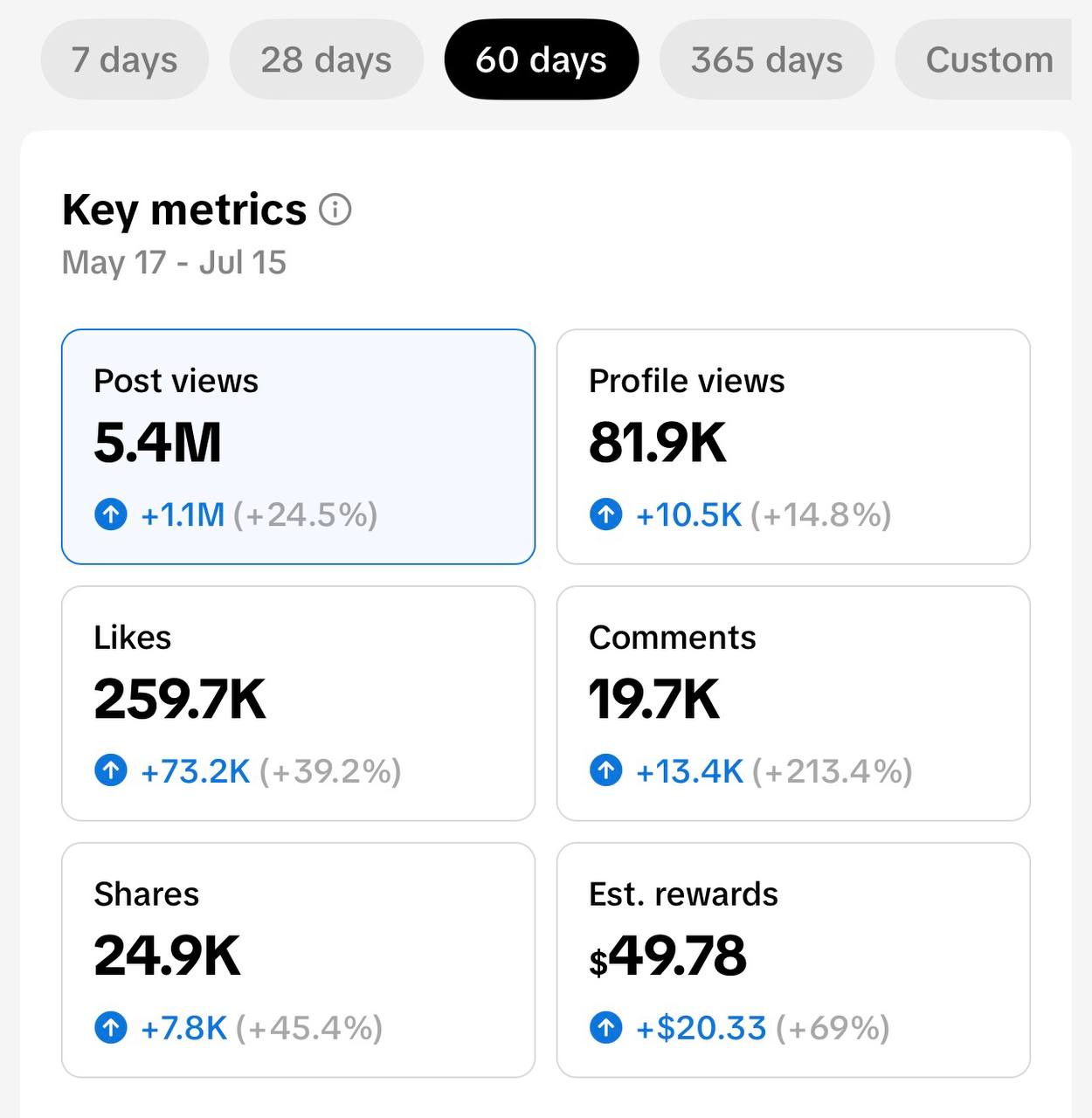The height and width of the screenshot is (1118, 1092).
Task: Click the Likes increase arrow icon
Action: coord(110,771)
